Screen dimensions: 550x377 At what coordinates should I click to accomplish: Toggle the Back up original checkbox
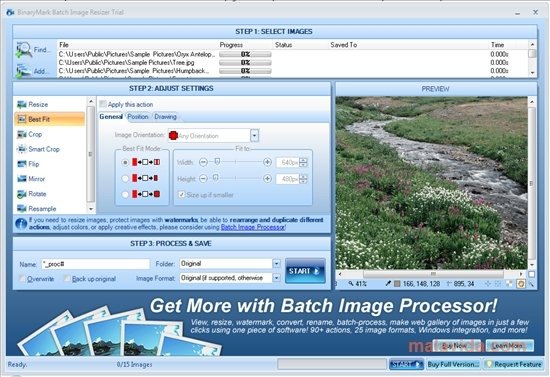(67, 278)
